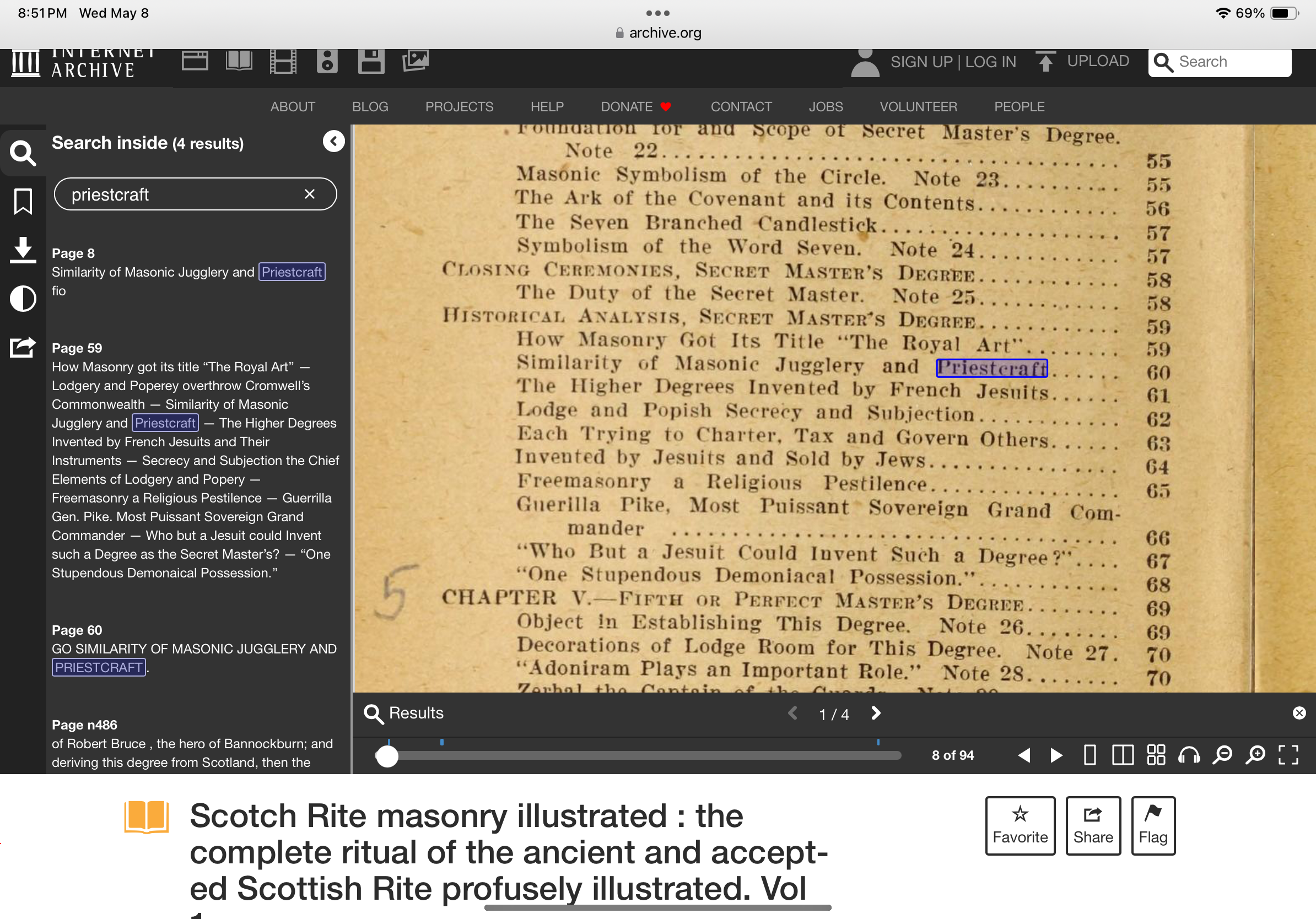Zoom out of the book page

point(1222,755)
